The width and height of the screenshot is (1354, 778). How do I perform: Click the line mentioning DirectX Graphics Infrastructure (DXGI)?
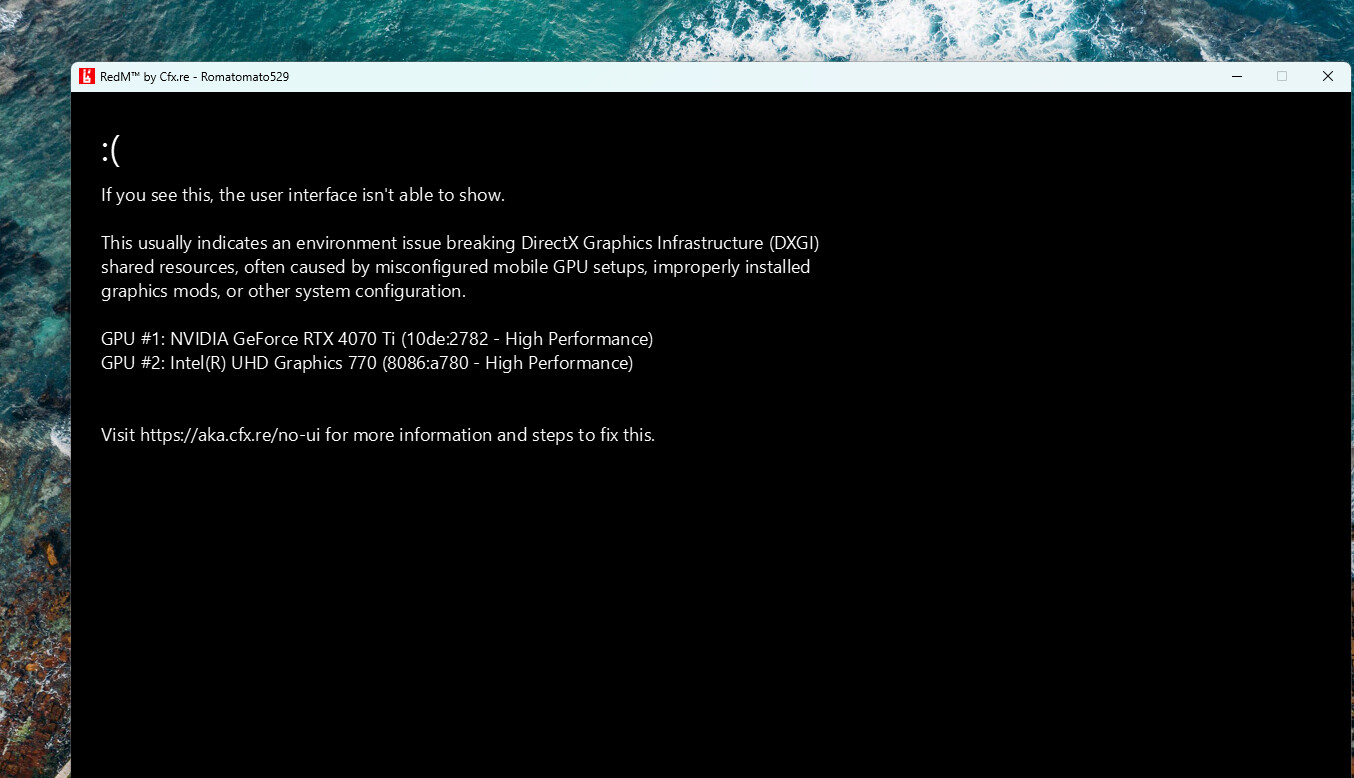461,243
